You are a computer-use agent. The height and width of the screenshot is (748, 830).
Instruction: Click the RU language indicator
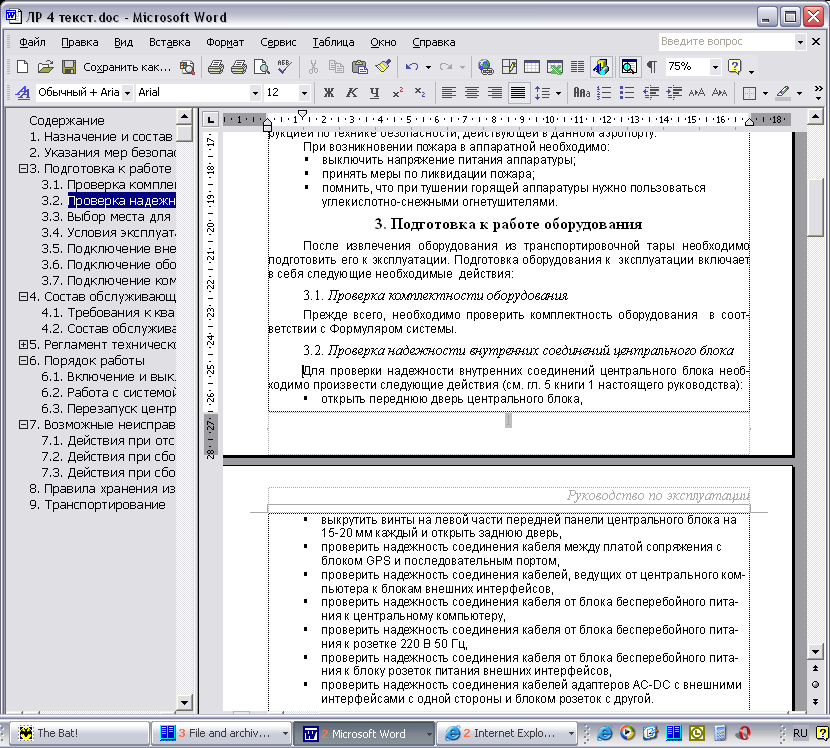point(800,733)
